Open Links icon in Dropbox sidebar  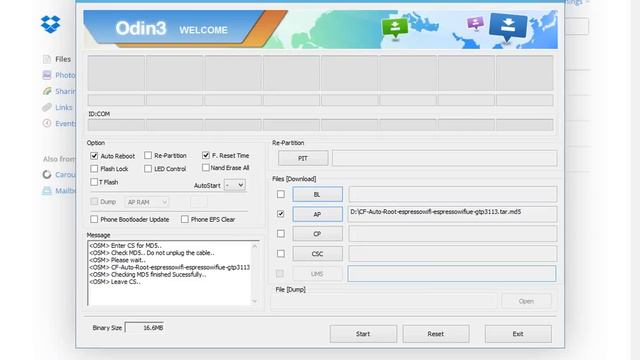tap(47, 107)
